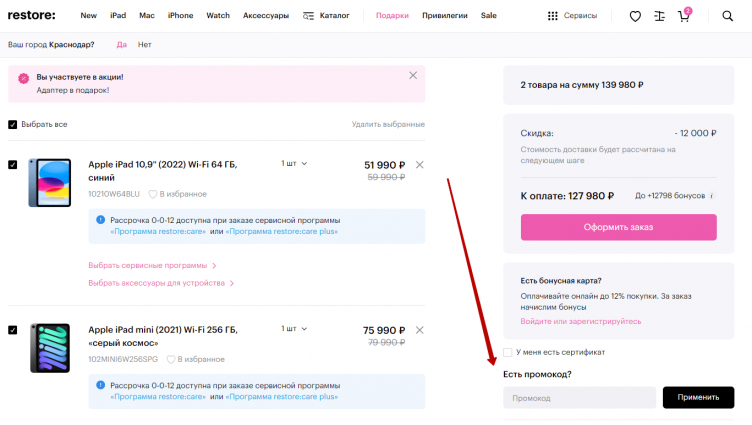Open quantity dropdown for iPad 10,9
This screenshot has width=752, height=425.
pyautogui.click(x=294, y=163)
